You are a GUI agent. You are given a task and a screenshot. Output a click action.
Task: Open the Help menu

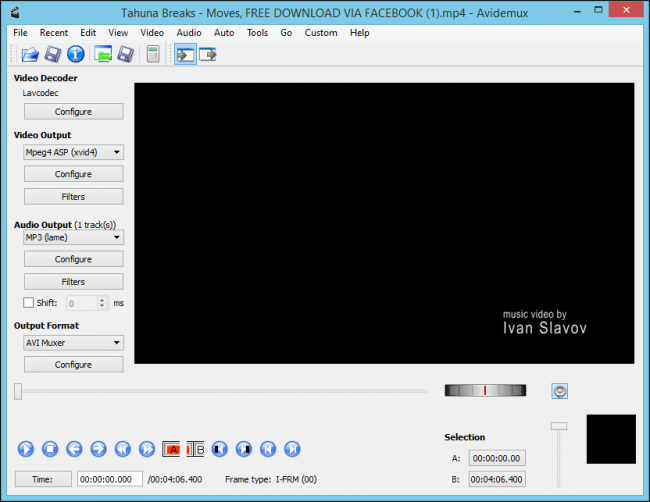click(x=359, y=33)
